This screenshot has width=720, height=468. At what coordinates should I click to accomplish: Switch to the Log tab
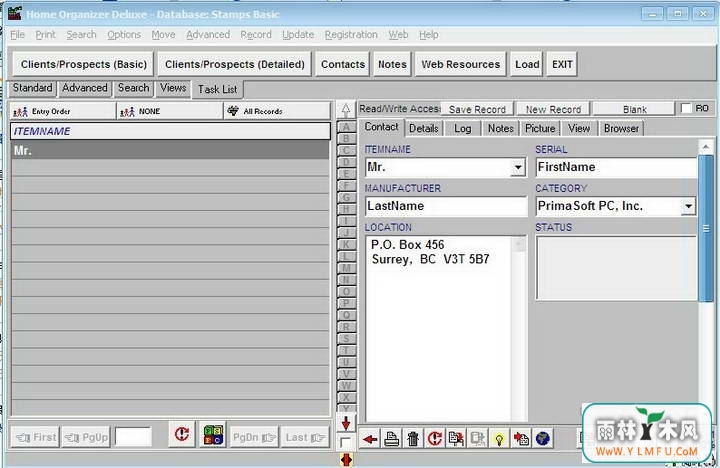[462, 129]
